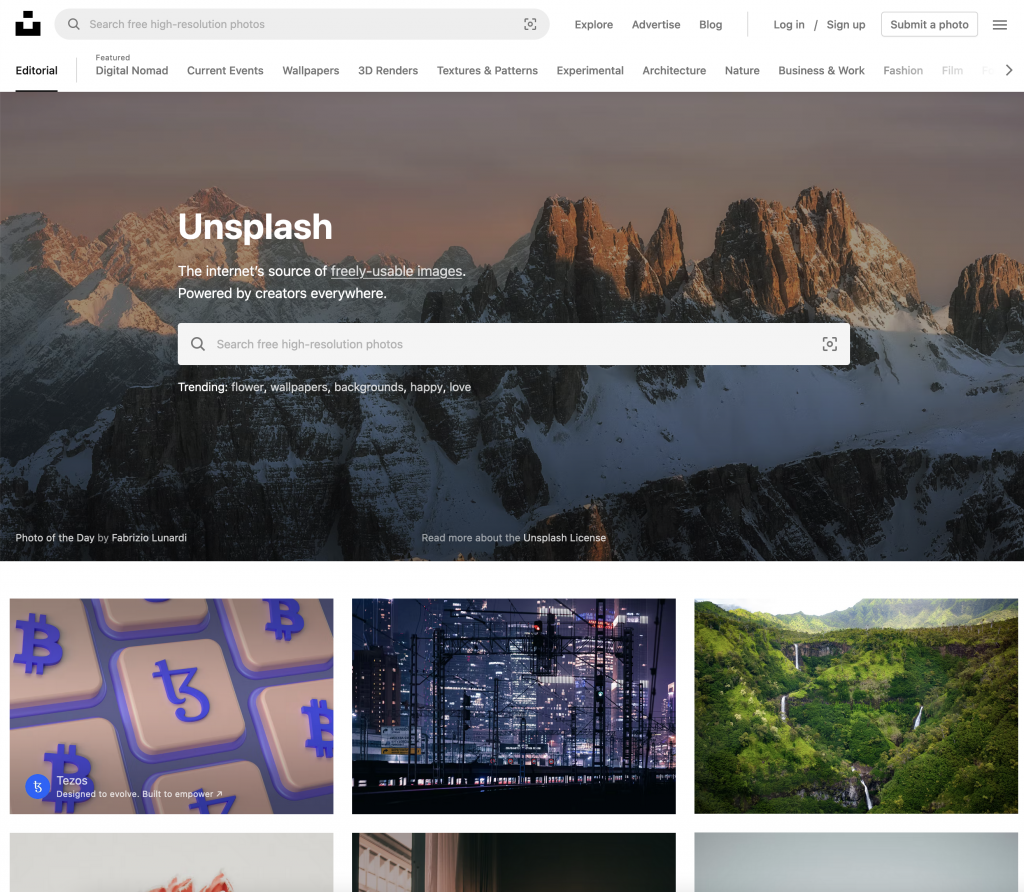Open the Business & Work topic

tap(821, 71)
